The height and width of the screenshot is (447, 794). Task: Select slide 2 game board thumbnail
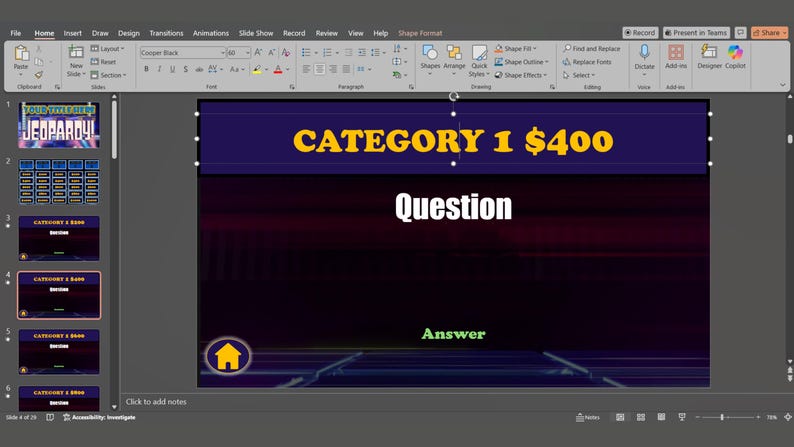coord(59,182)
